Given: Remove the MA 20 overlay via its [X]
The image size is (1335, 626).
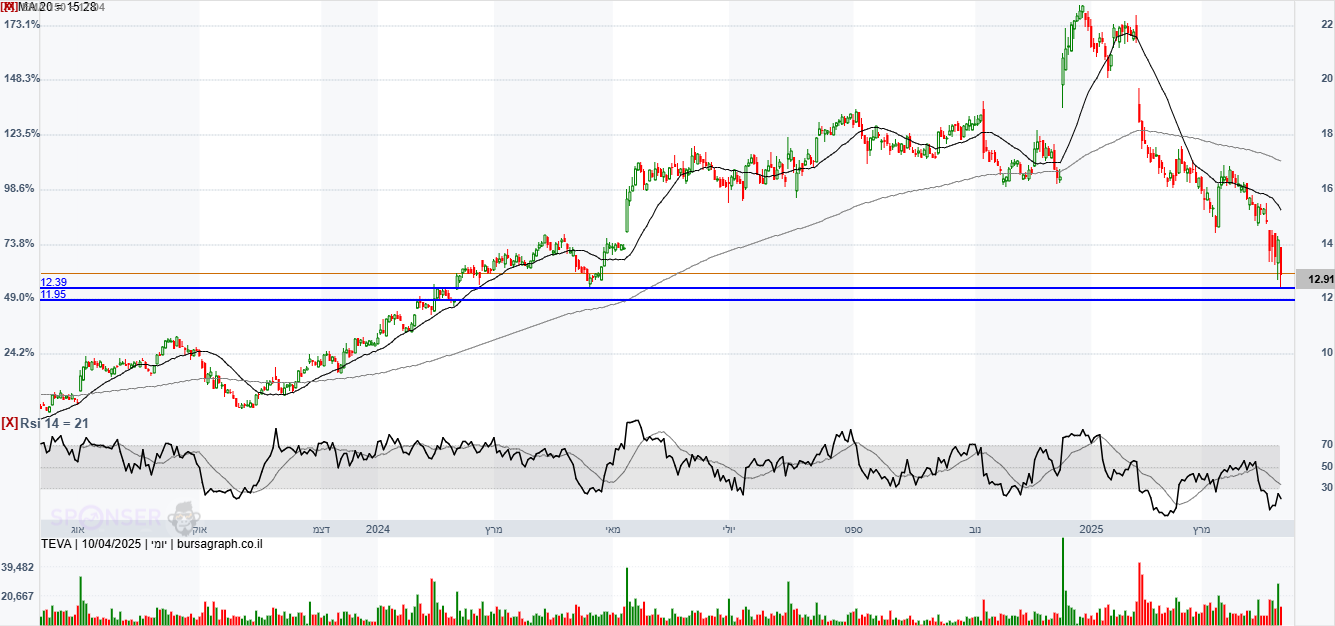Looking at the screenshot, I should click(8, 7).
